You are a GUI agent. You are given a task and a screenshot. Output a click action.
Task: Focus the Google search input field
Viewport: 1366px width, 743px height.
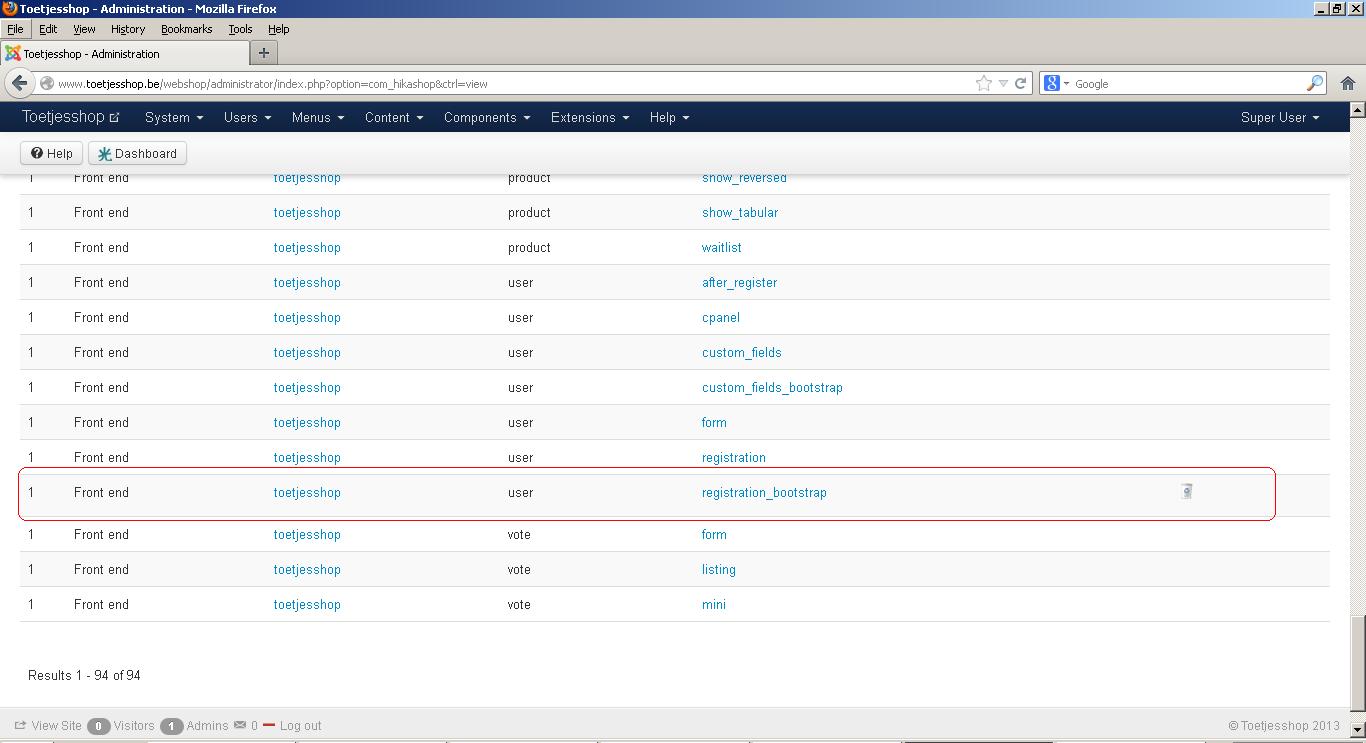[x=1188, y=84]
